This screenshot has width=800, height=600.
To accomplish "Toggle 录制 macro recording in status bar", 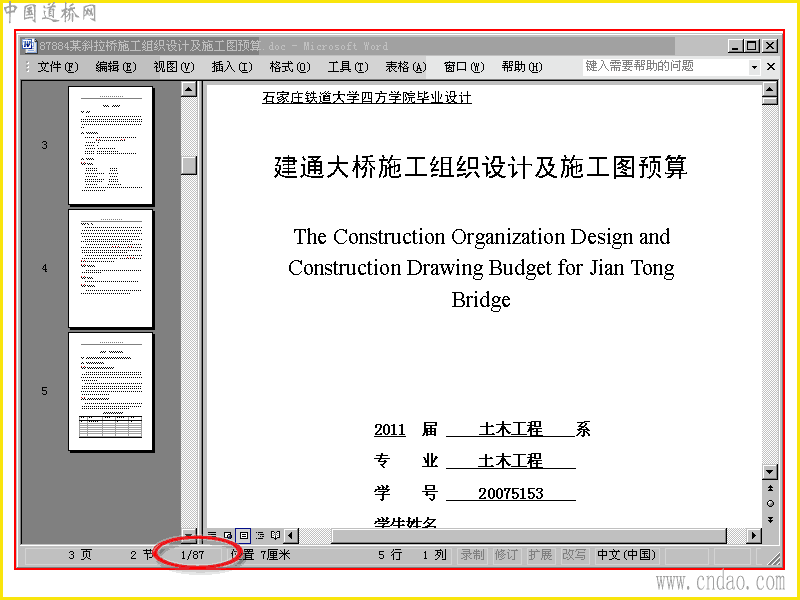I will click(472, 555).
